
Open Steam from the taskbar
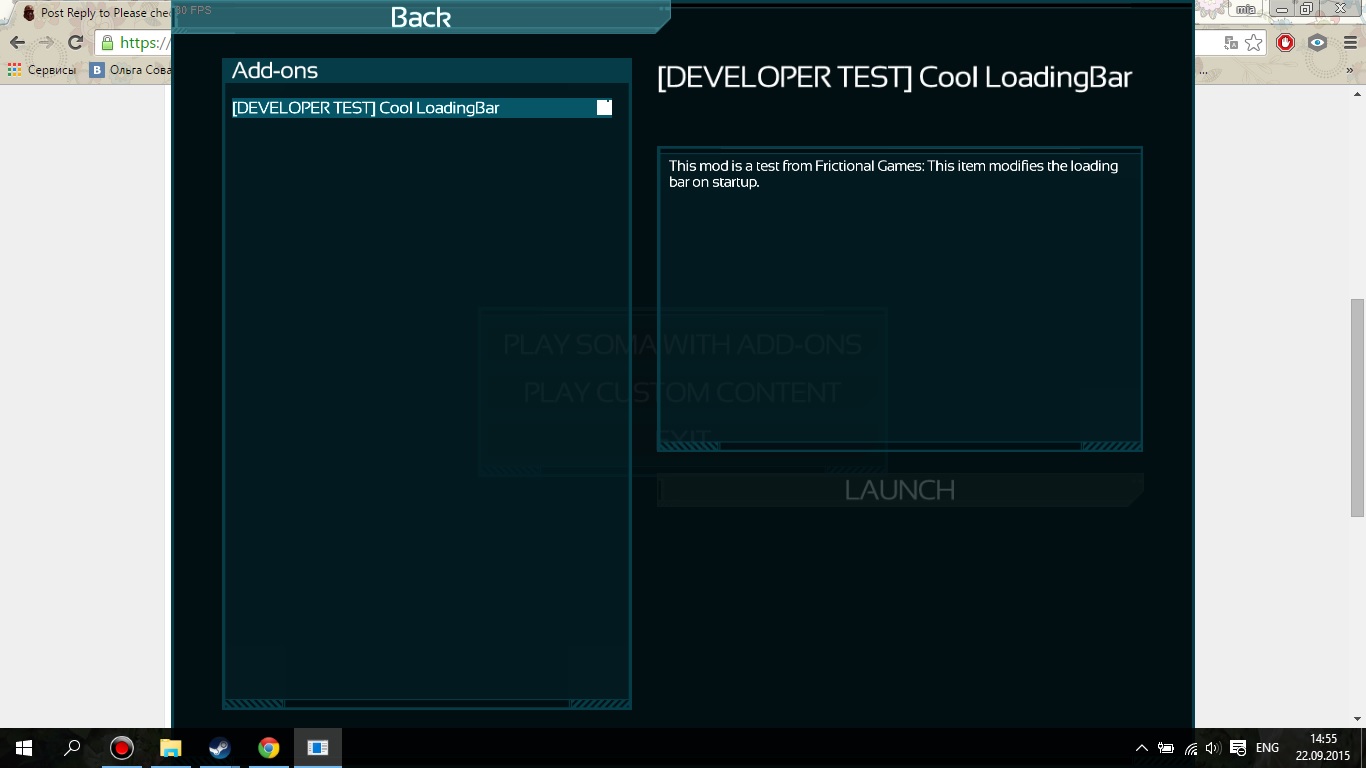coord(219,748)
